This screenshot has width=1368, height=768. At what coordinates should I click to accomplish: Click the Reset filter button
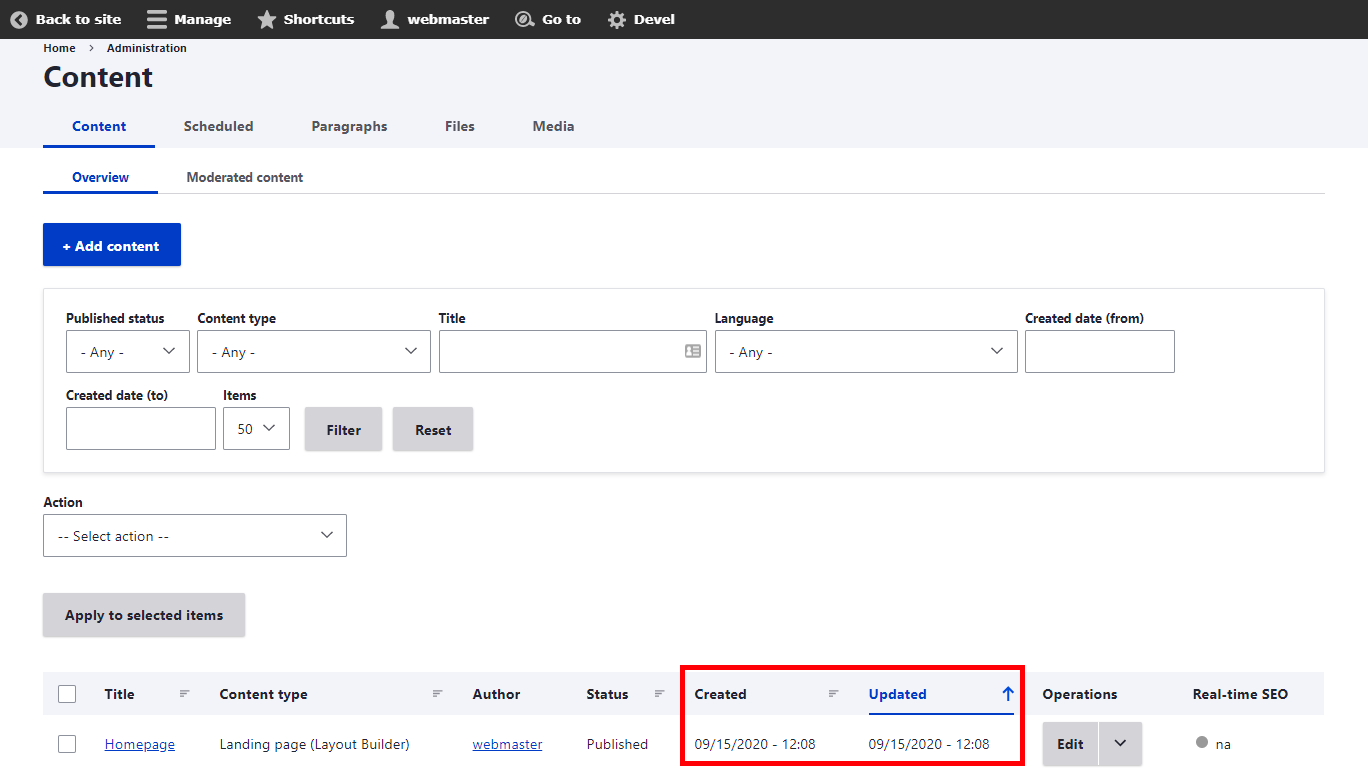433,430
